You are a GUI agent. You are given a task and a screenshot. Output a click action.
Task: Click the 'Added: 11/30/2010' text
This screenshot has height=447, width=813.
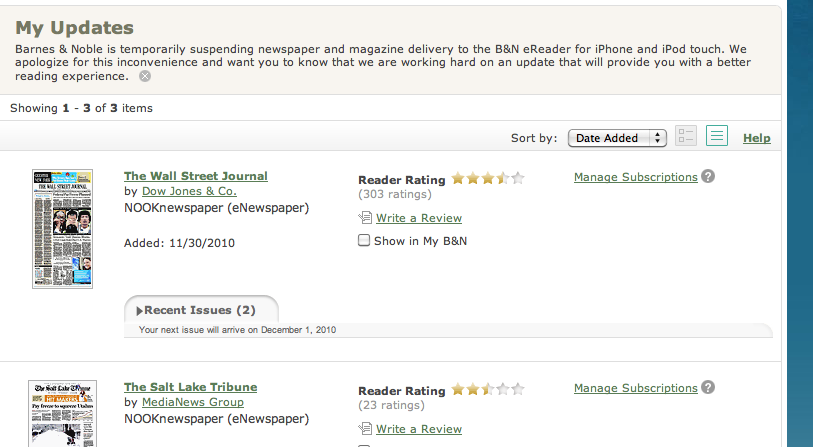point(179,243)
